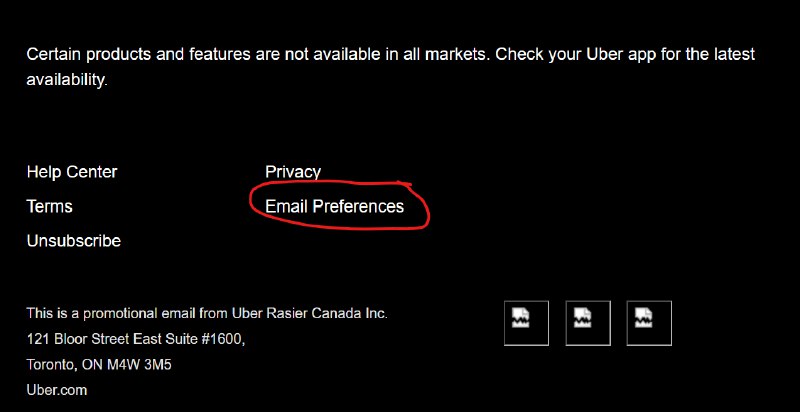
Task: Visit the Uber.com footer link
Action: click(57, 391)
